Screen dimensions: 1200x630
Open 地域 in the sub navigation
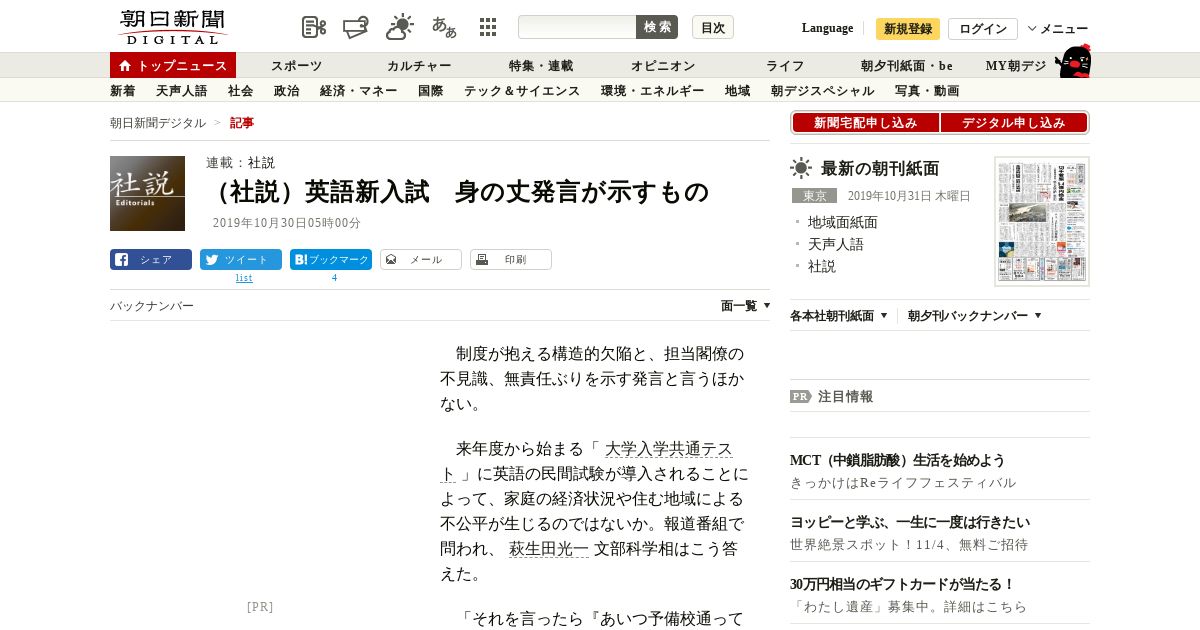pos(738,91)
